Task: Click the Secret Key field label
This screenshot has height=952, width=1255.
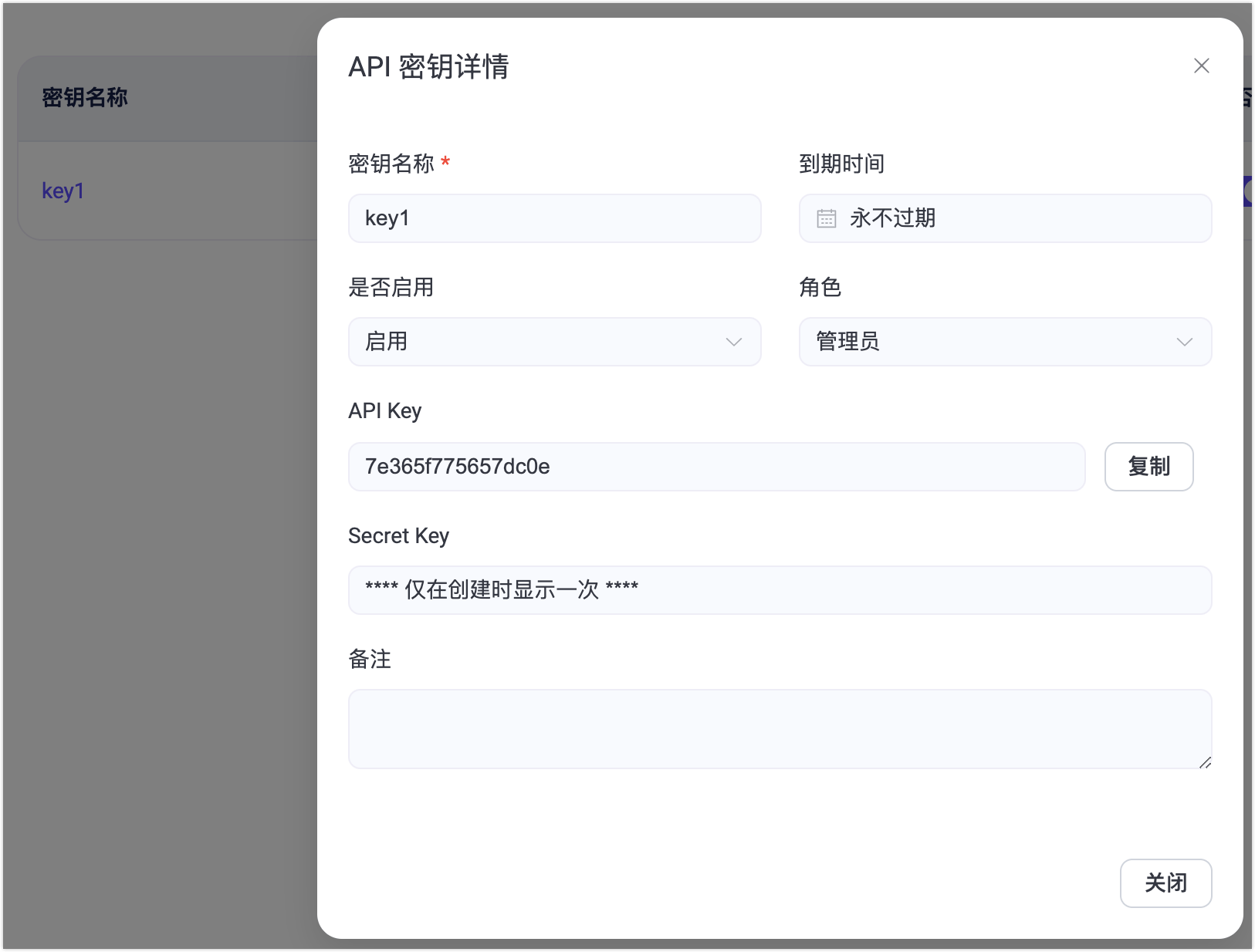Action: (398, 535)
